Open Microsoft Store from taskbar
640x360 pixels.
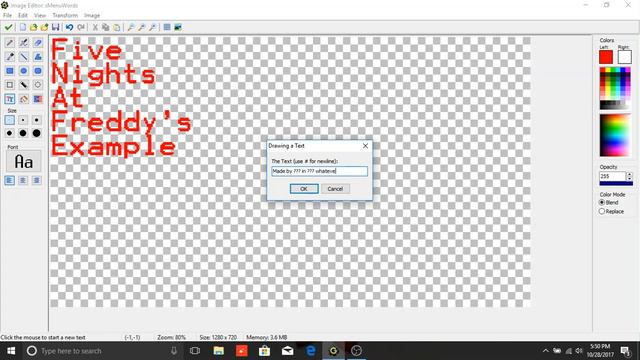pos(264,351)
